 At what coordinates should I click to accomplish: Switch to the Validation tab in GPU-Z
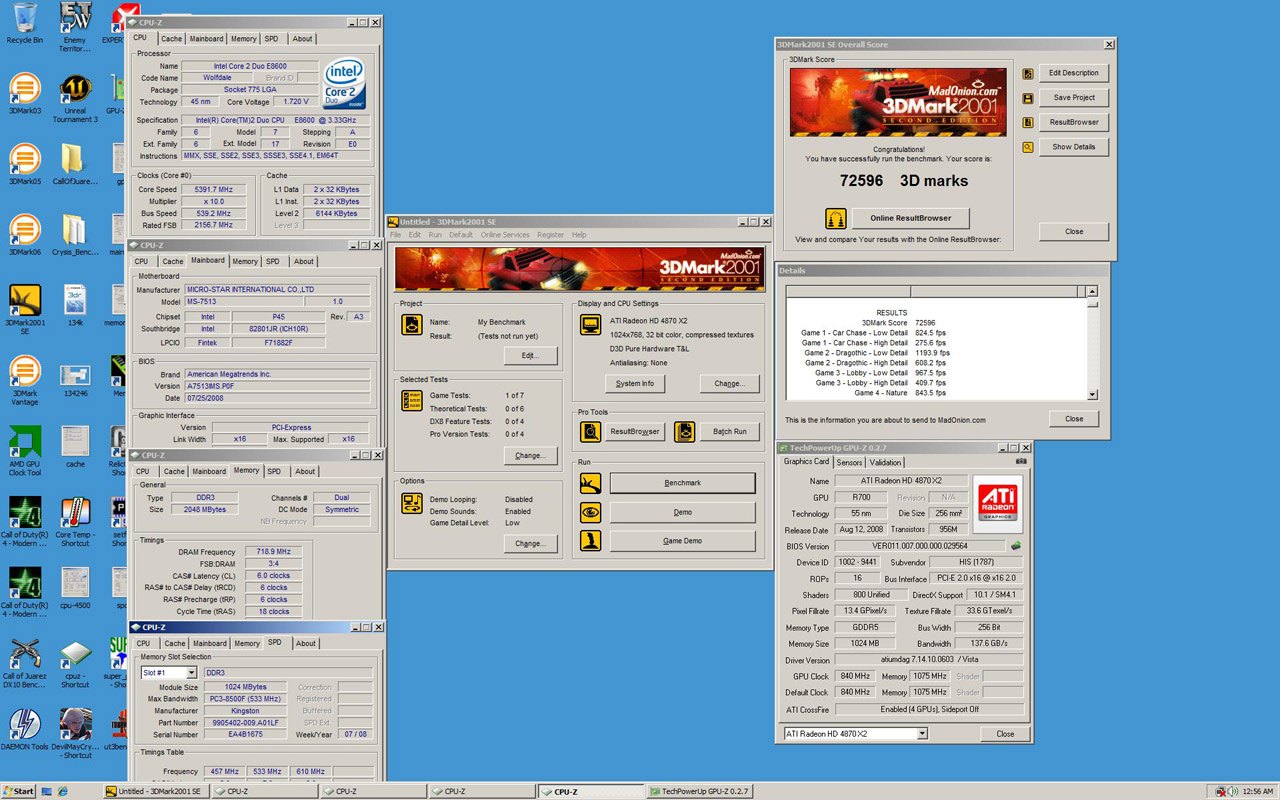[x=885, y=463]
